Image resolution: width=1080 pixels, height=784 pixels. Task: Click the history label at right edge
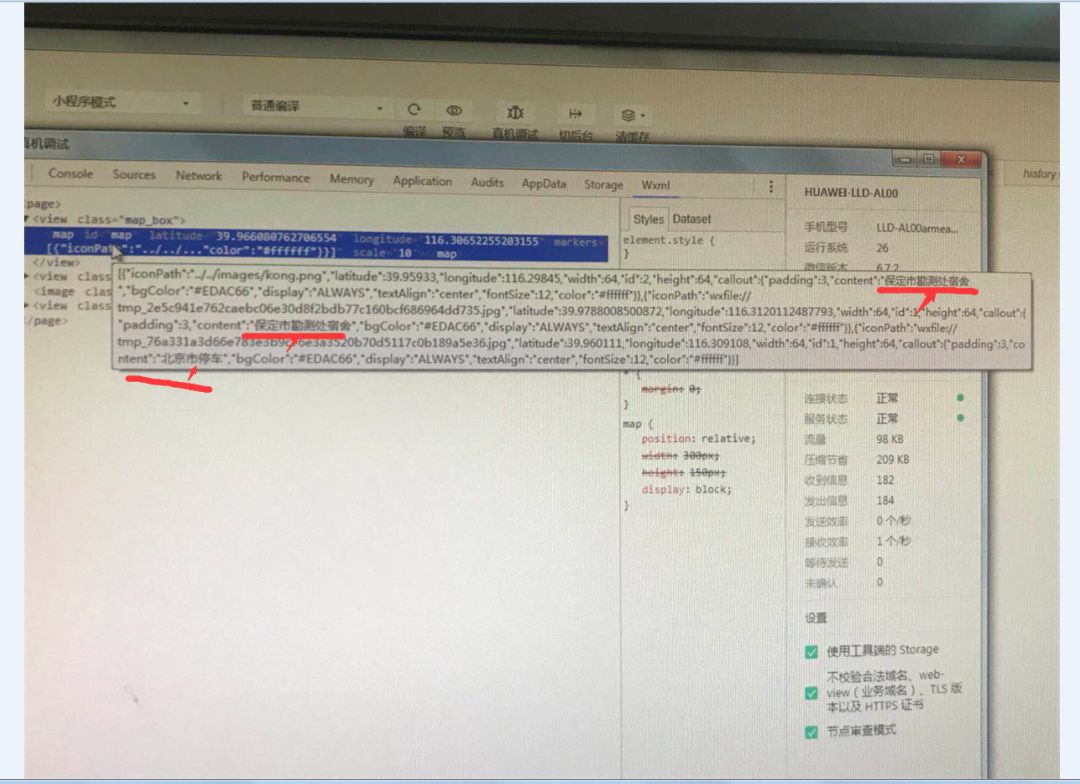click(1039, 174)
